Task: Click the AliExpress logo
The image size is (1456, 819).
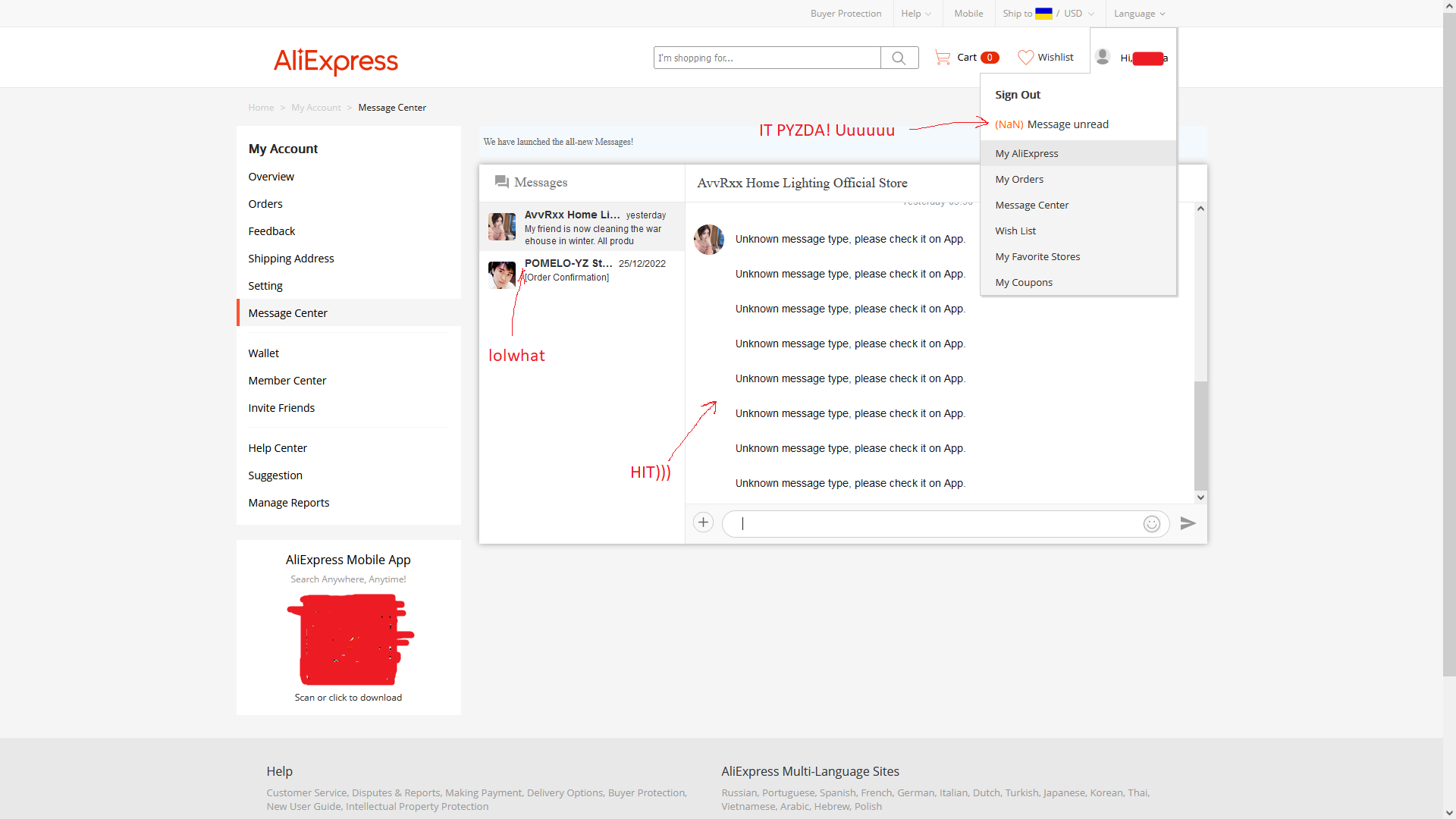Action: 335,61
